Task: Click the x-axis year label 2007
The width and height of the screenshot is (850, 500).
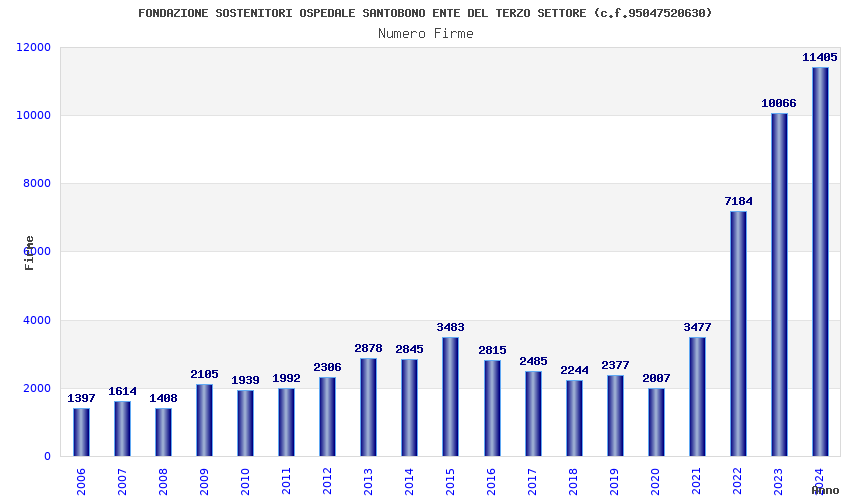Action: pyautogui.click(x=123, y=482)
